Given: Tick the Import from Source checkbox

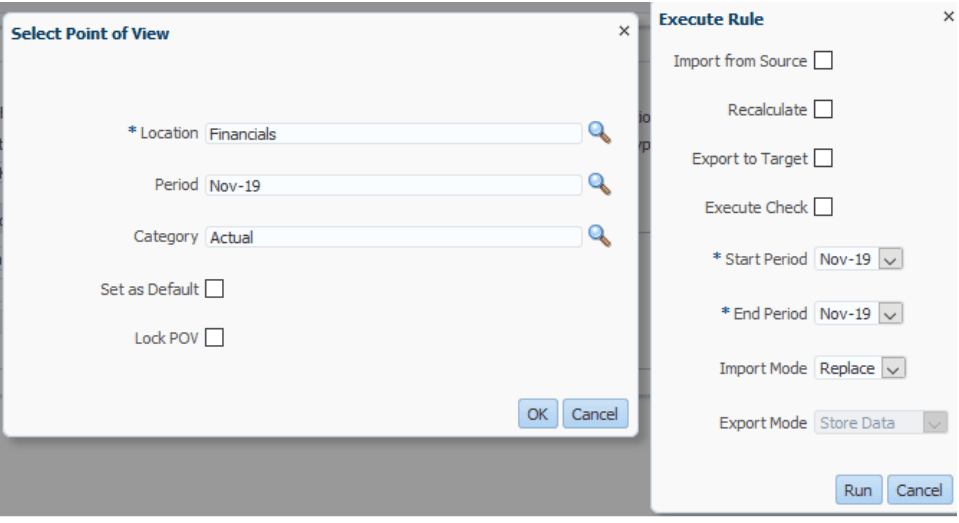Looking at the screenshot, I should [823, 61].
